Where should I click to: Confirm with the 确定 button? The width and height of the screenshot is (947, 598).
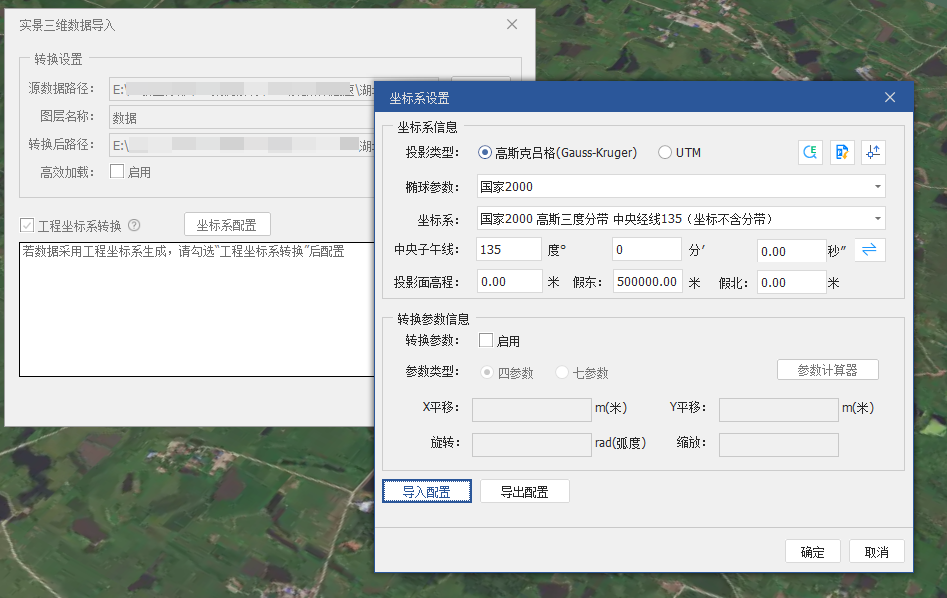(x=812, y=552)
